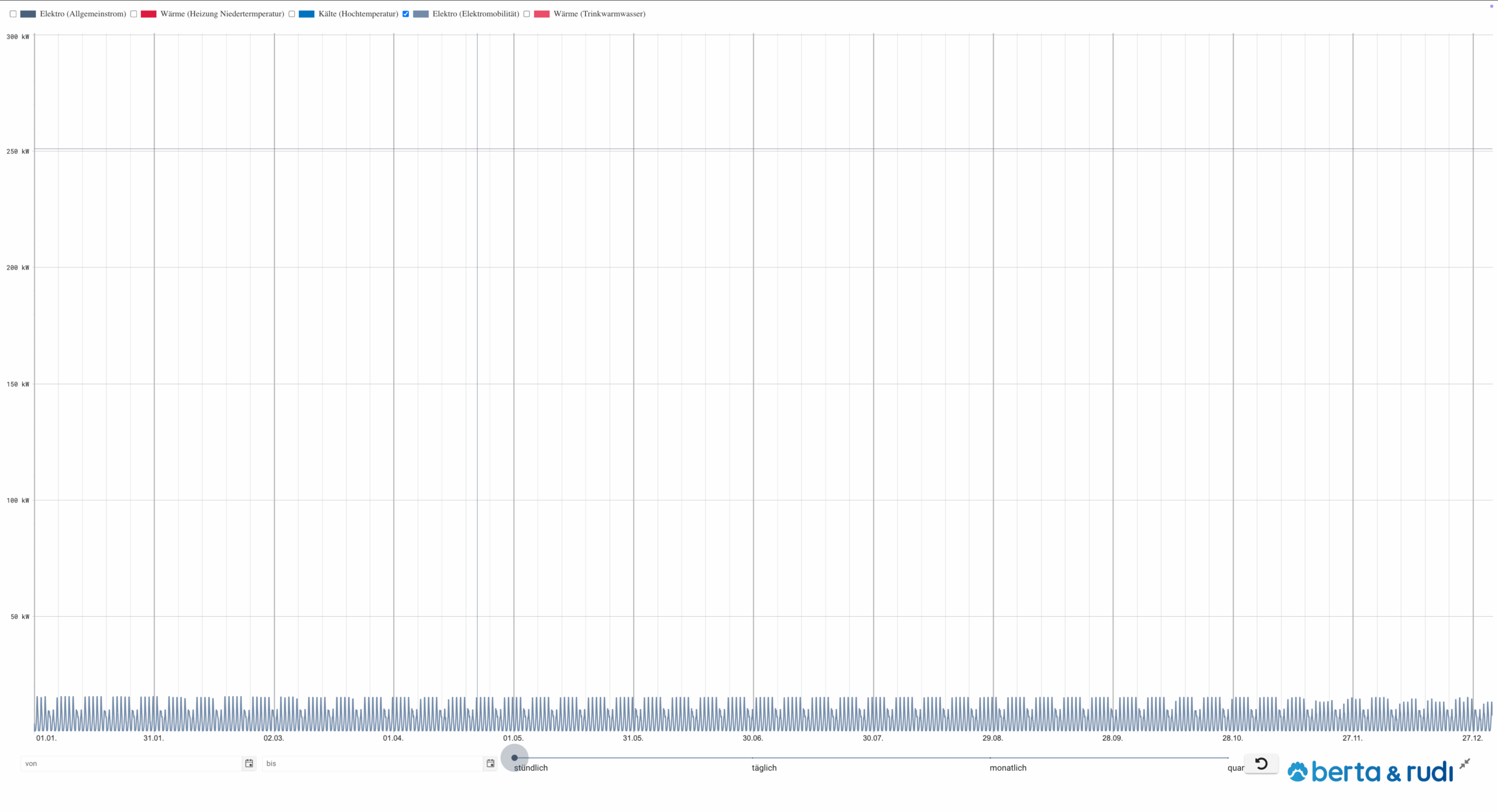Uncheck the Elektro (Elektromobilität) checkbox
The width and height of the screenshot is (1498, 812).
406,14
